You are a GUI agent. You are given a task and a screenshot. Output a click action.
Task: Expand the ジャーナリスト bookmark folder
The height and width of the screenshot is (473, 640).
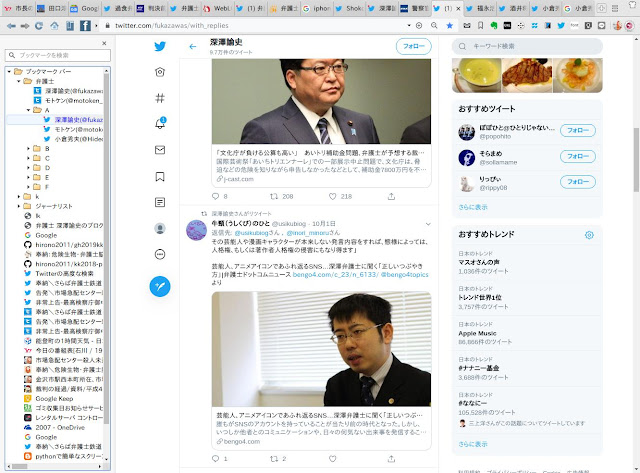[19, 207]
